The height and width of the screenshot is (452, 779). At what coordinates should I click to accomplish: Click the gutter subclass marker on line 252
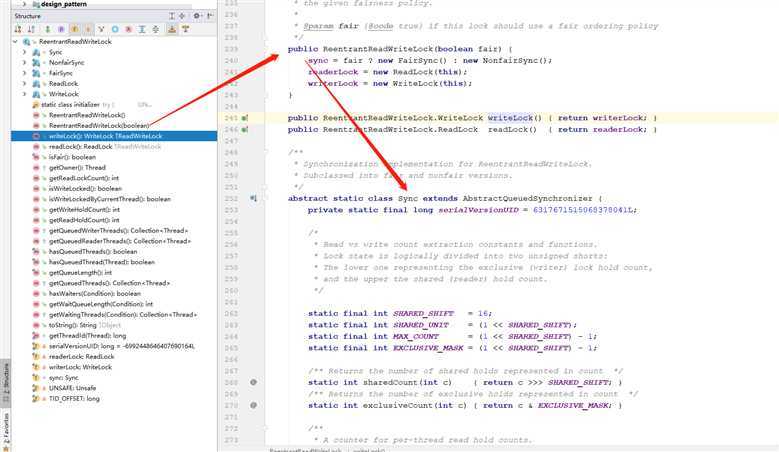pyautogui.click(x=253, y=198)
